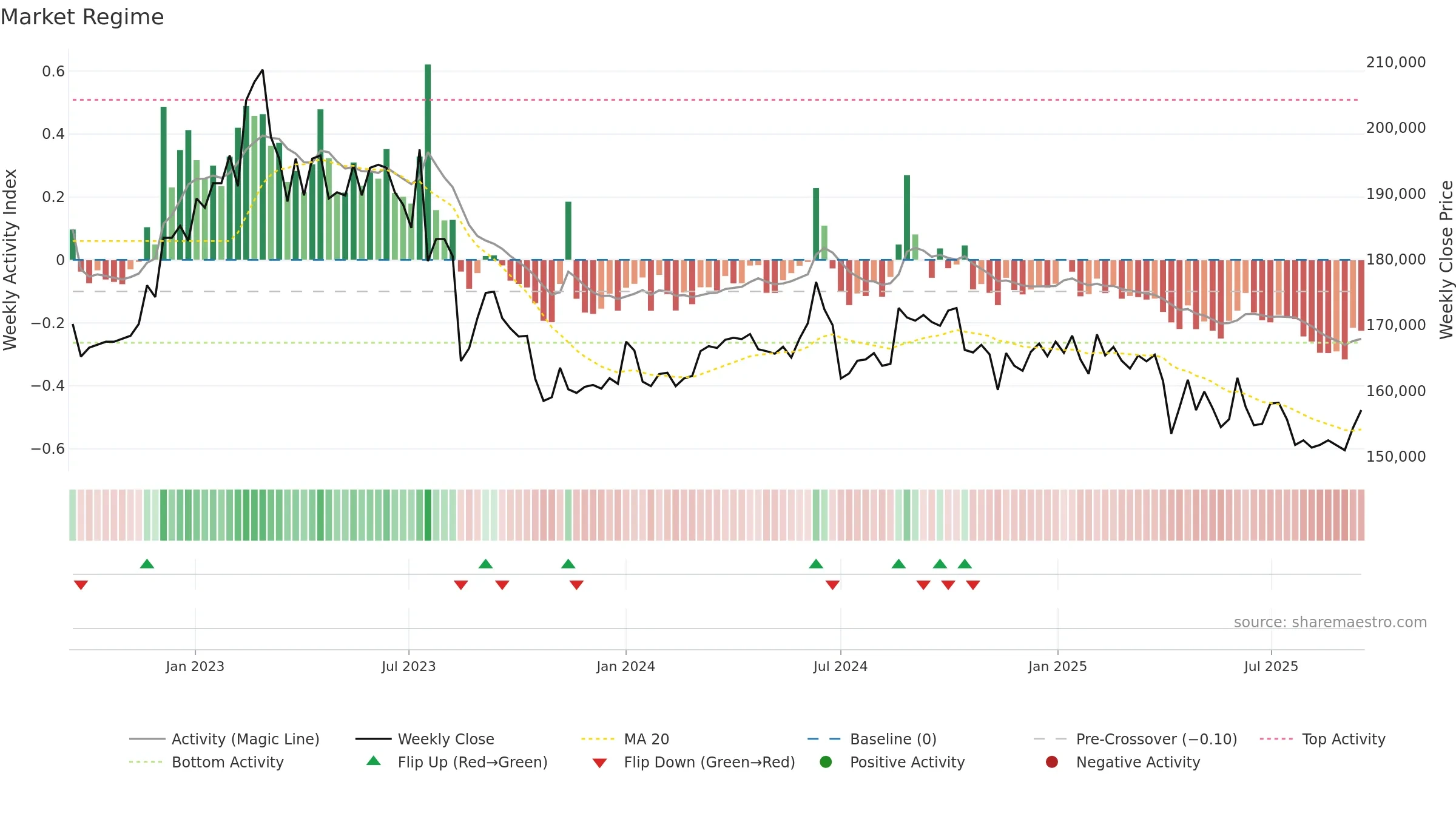The height and width of the screenshot is (819, 1456).
Task: Click Positive Activity green dot legend icon
Action: [x=826, y=762]
